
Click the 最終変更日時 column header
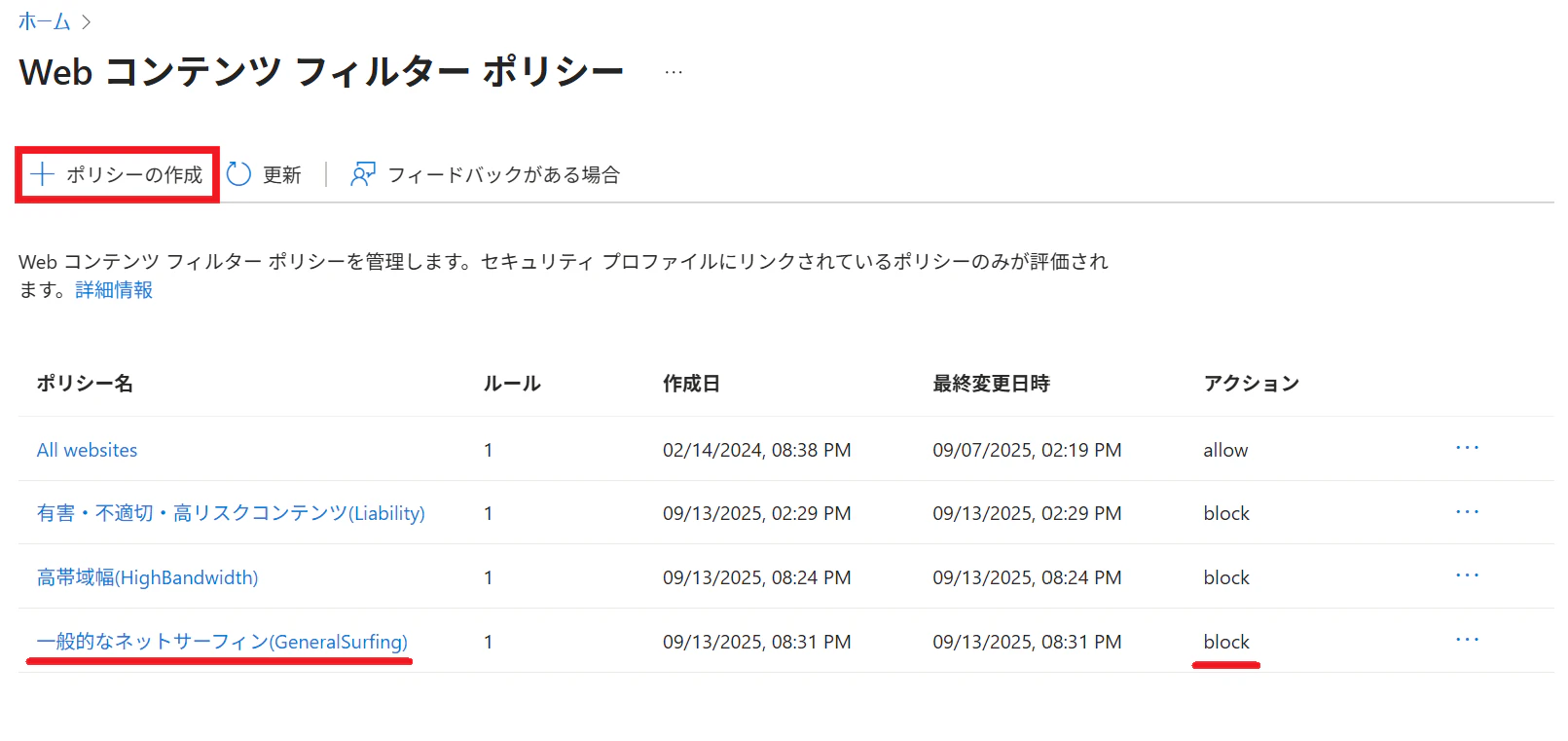click(991, 384)
